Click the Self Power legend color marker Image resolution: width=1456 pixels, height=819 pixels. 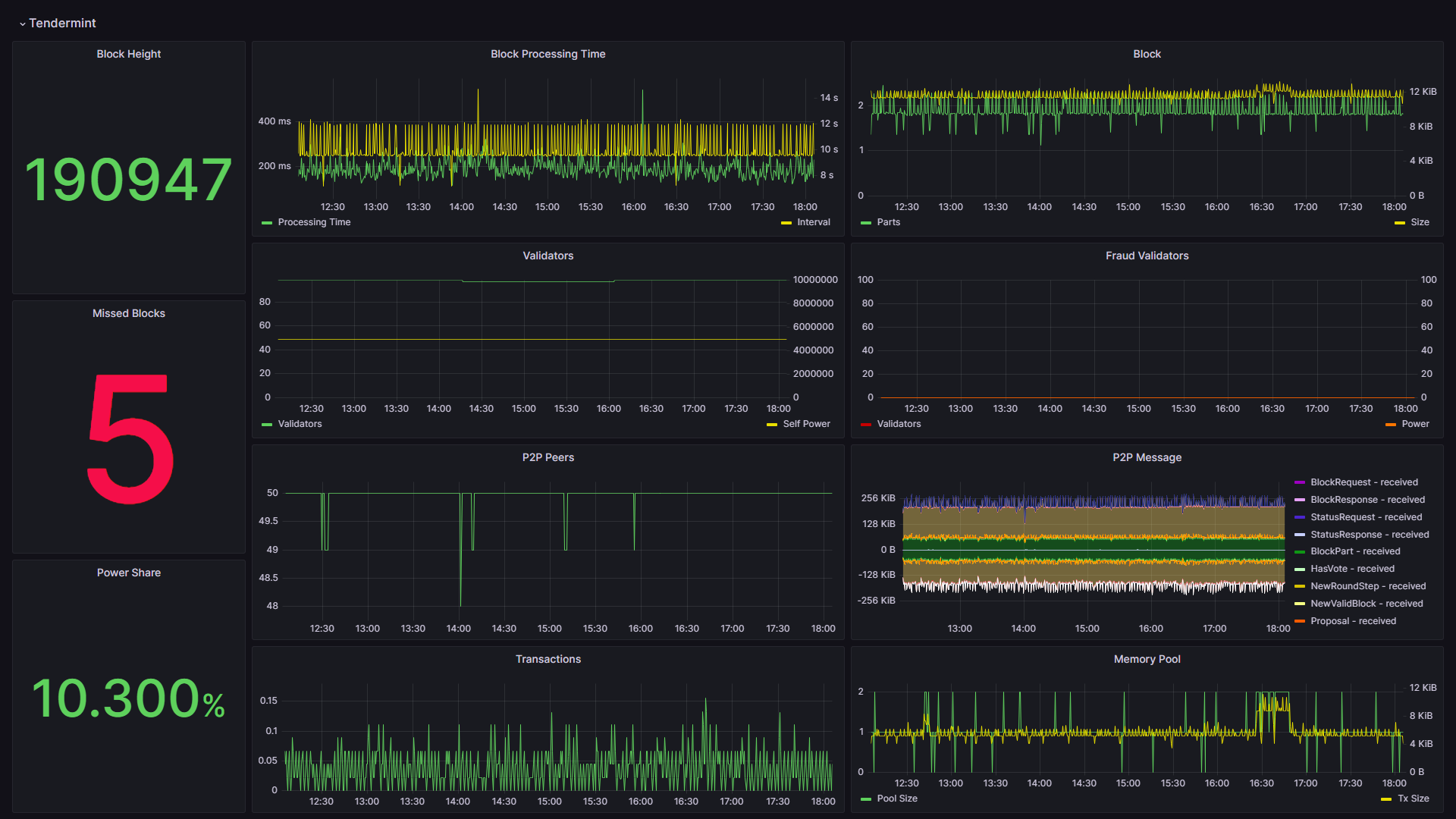[772, 425]
